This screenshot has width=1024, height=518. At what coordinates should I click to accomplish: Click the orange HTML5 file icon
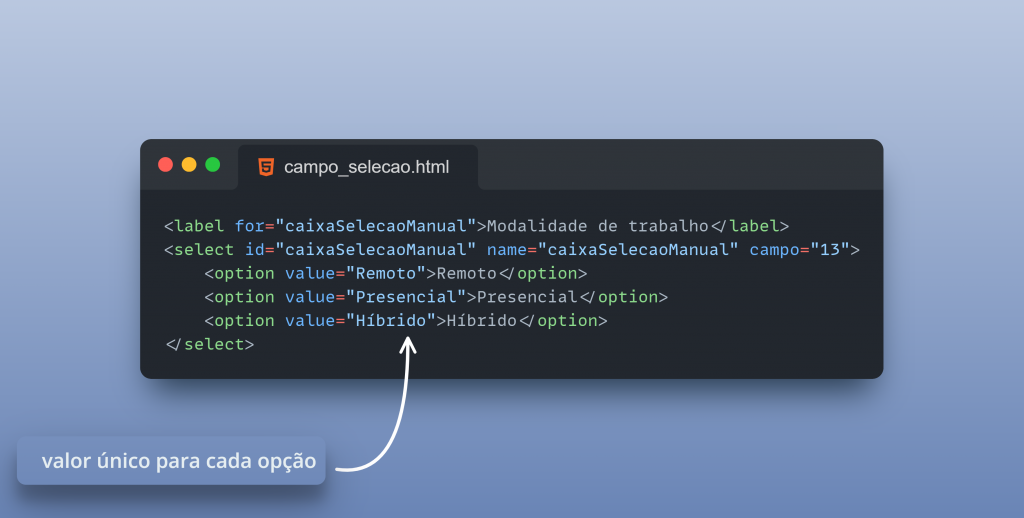(x=266, y=167)
